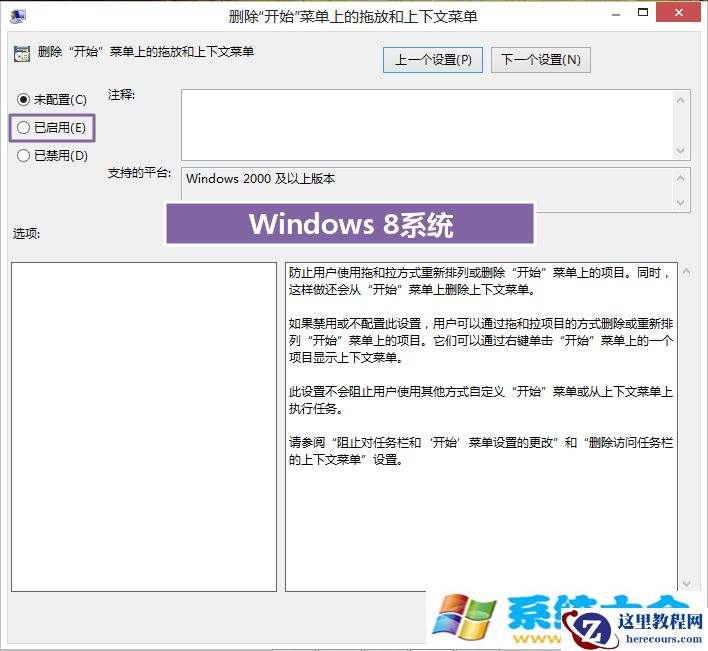The width and height of the screenshot is (708, 651).
Task: Click the help description scroll down arrow
Action: [686, 583]
